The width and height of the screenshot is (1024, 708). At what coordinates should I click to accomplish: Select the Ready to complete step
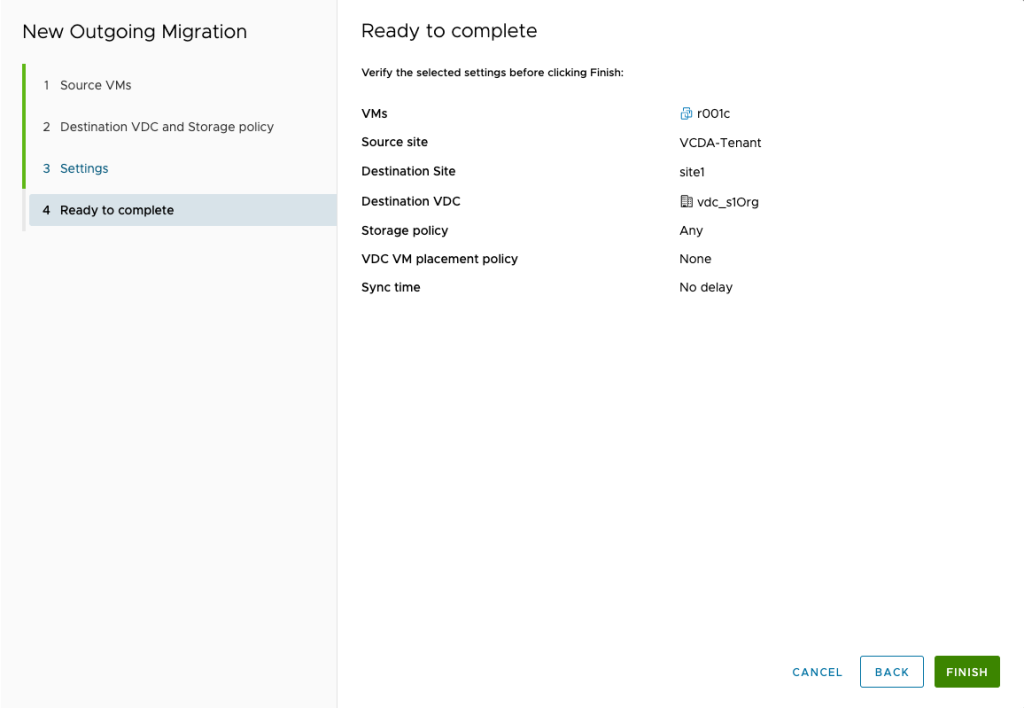(183, 210)
